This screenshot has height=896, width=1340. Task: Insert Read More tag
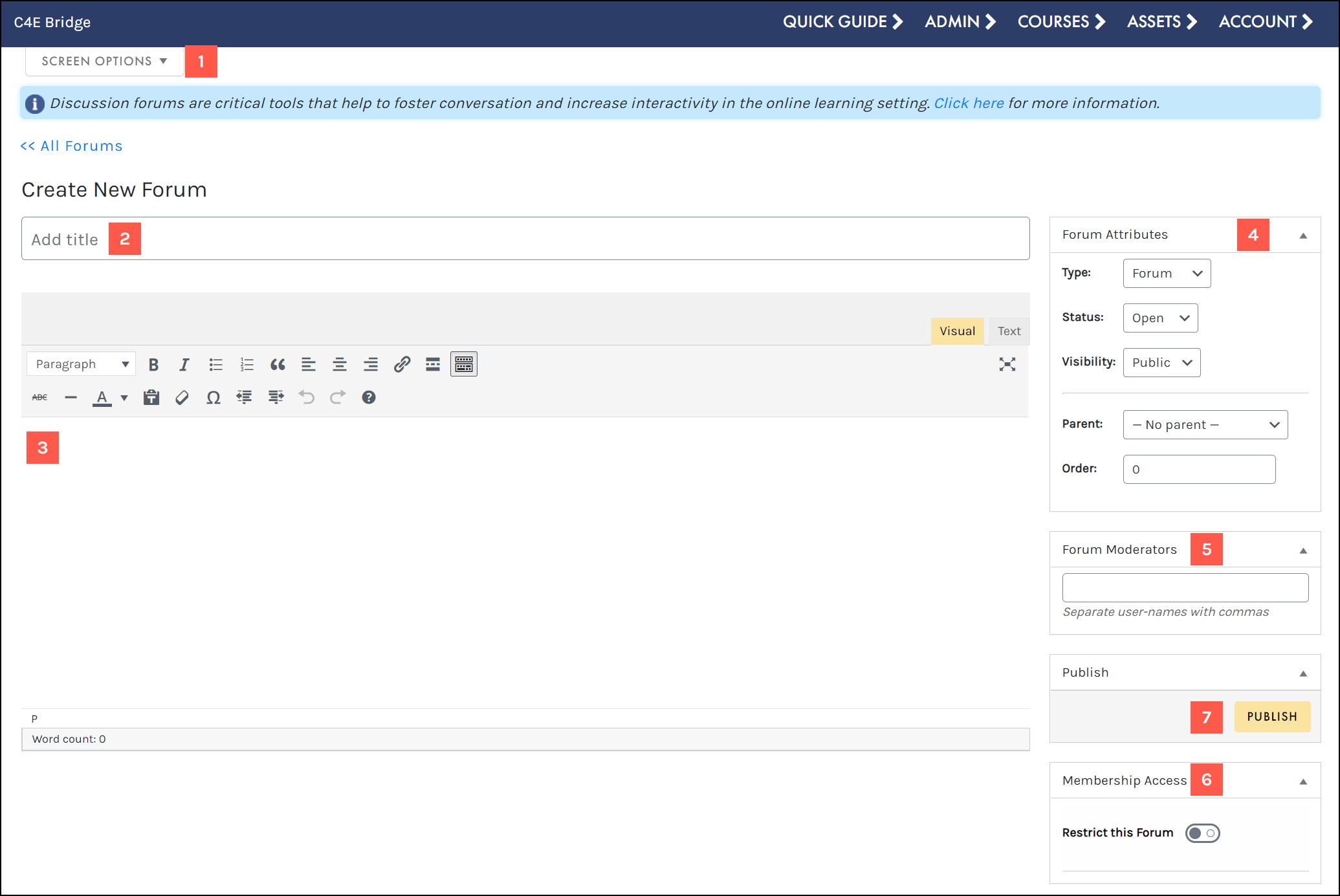pos(433,364)
